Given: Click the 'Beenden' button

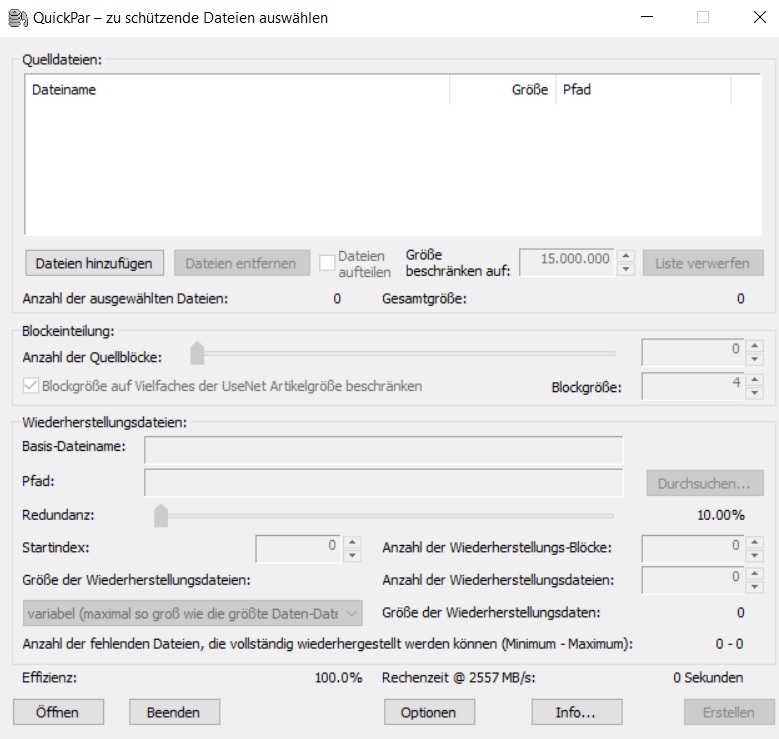Looking at the screenshot, I should [174, 712].
